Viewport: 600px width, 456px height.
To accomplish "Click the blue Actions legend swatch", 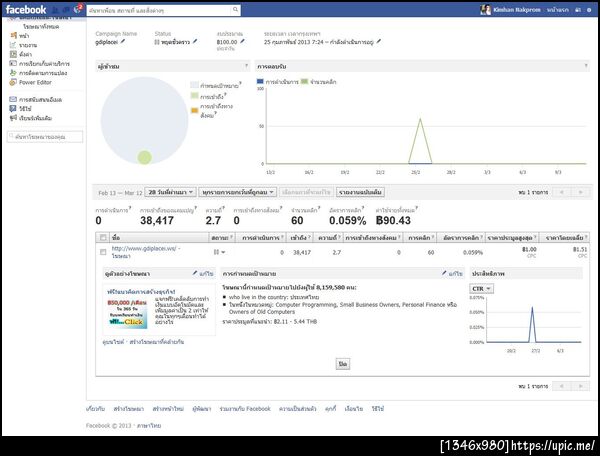I will coord(260,81).
